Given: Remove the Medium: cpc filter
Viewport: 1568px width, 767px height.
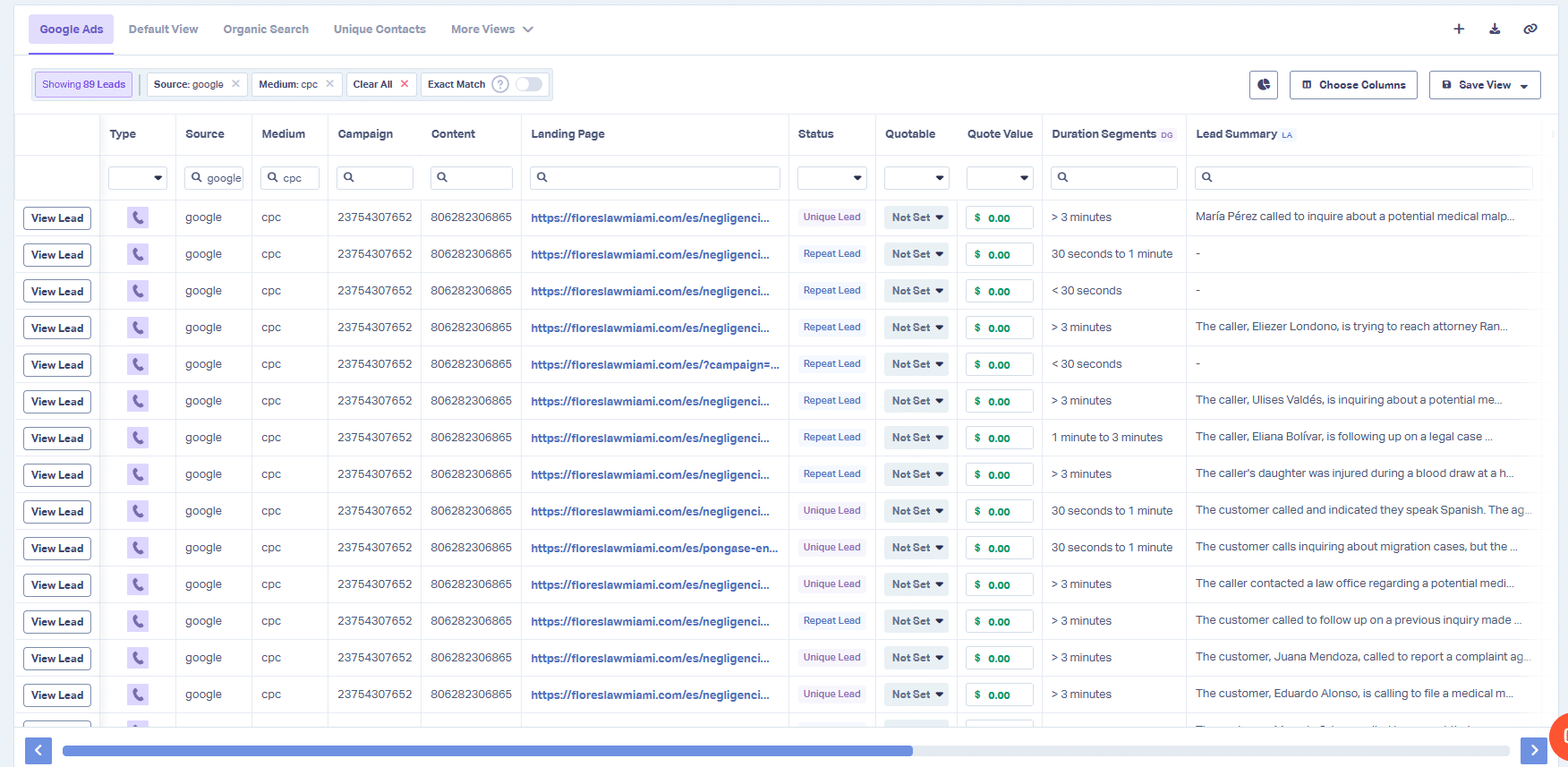Looking at the screenshot, I should pos(329,84).
